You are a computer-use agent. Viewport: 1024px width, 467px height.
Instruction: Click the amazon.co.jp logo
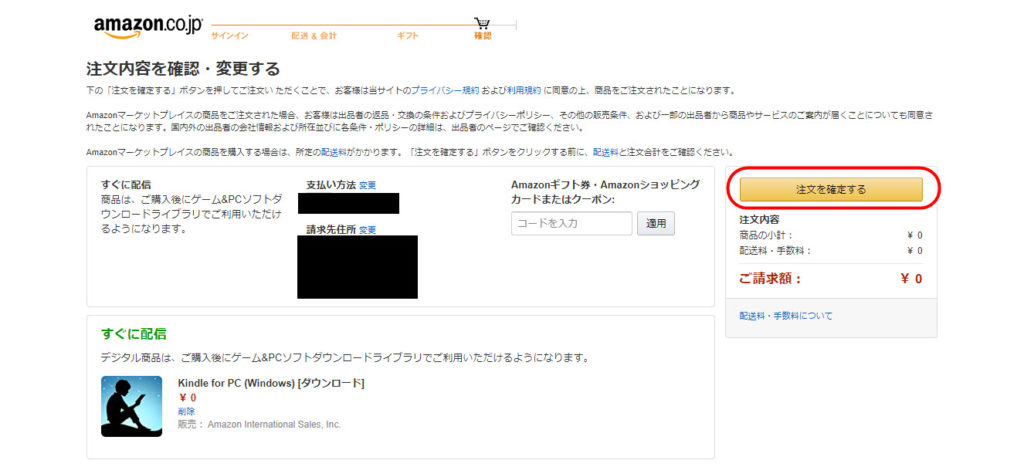point(148,27)
